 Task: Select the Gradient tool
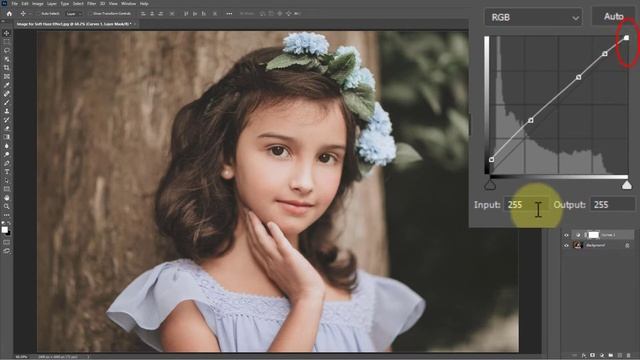pyautogui.click(x=7, y=137)
